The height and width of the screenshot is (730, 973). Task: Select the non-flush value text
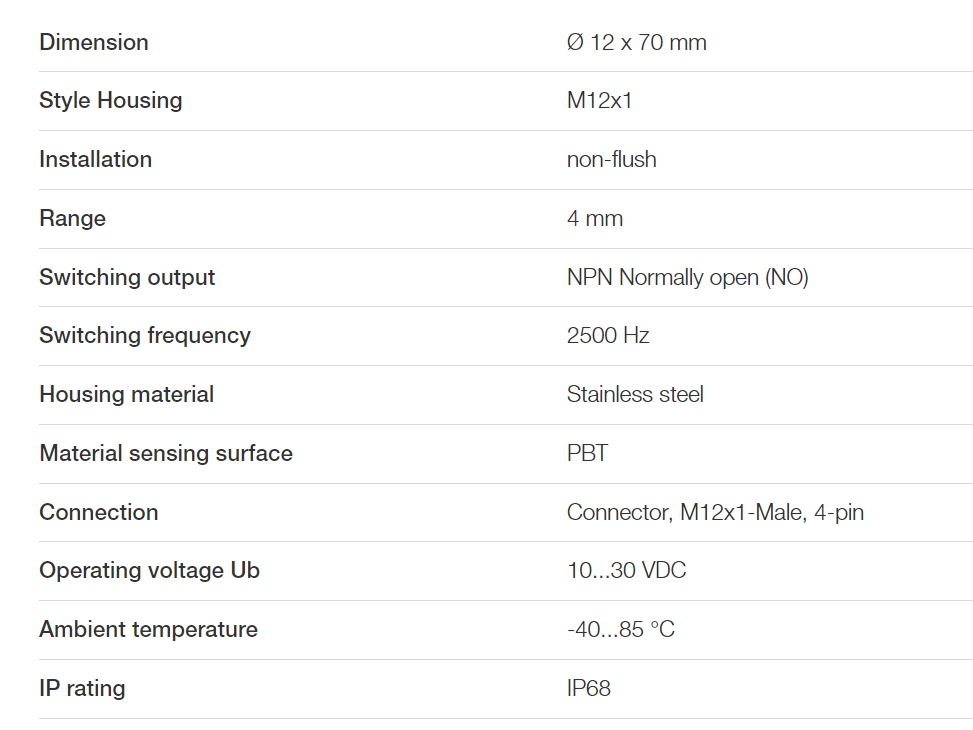pyautogui.click(x=611, y=160)
